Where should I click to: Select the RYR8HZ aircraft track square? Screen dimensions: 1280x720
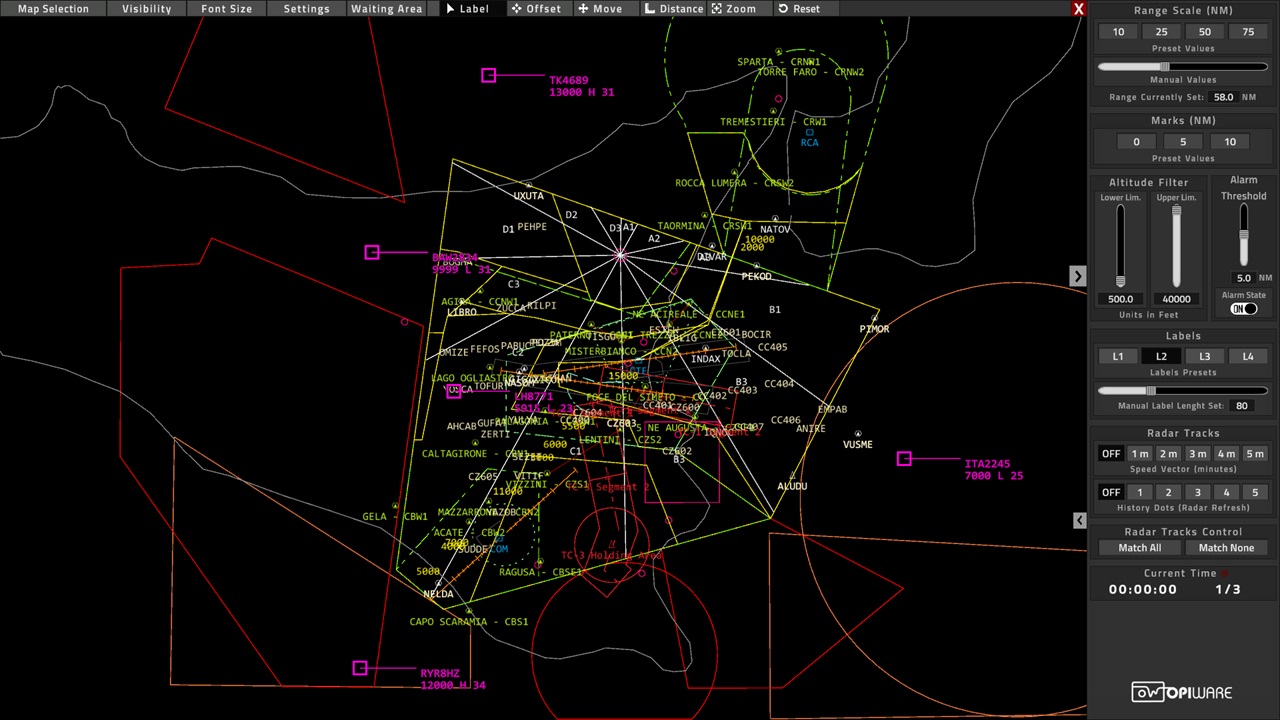pyautogui.click(x=360, y=668)
